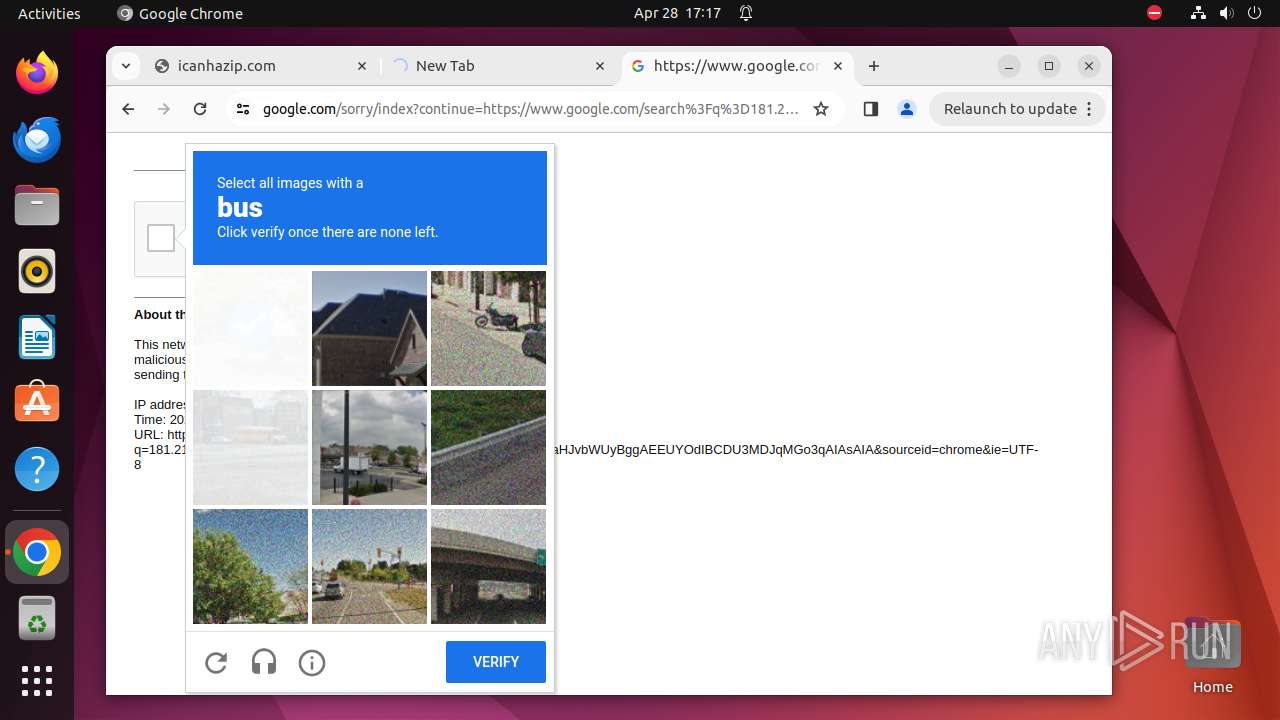Open the Trash from the dock

(37, 618)
